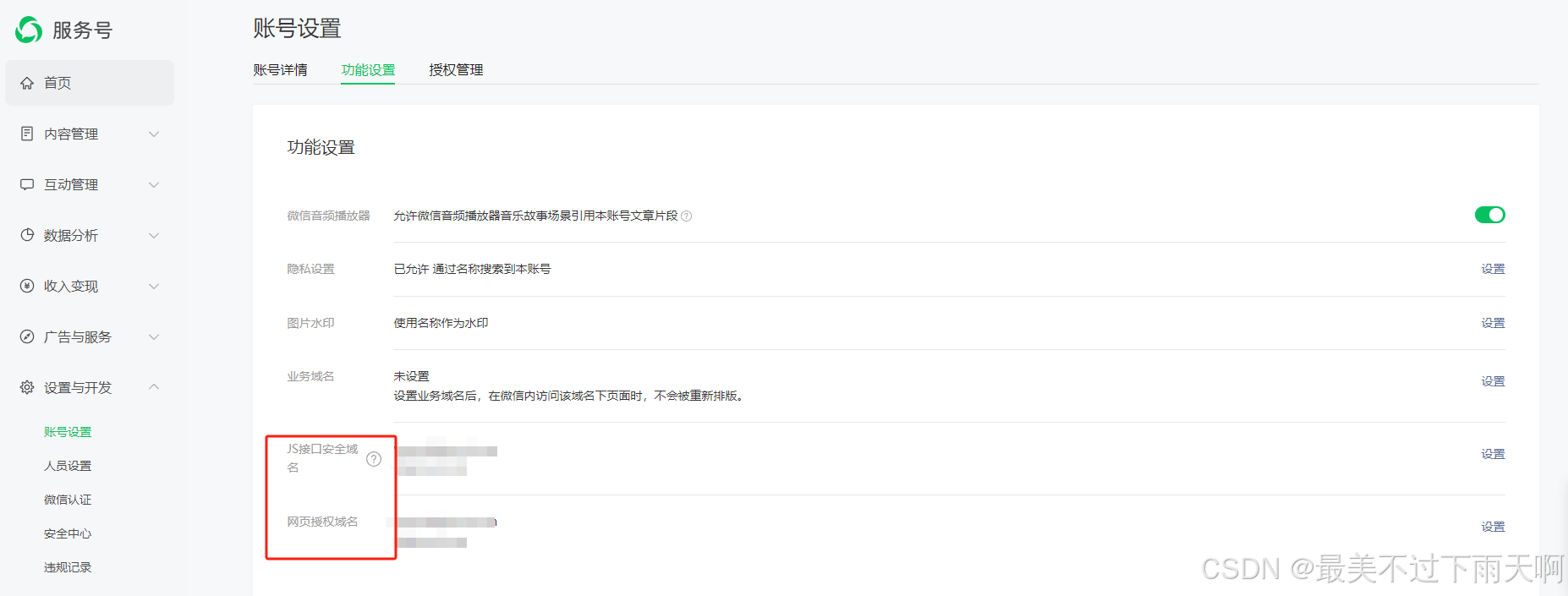Click the 账号设置 page heading
This screenshot has height=596, width=1568.
tap(297, 29)
